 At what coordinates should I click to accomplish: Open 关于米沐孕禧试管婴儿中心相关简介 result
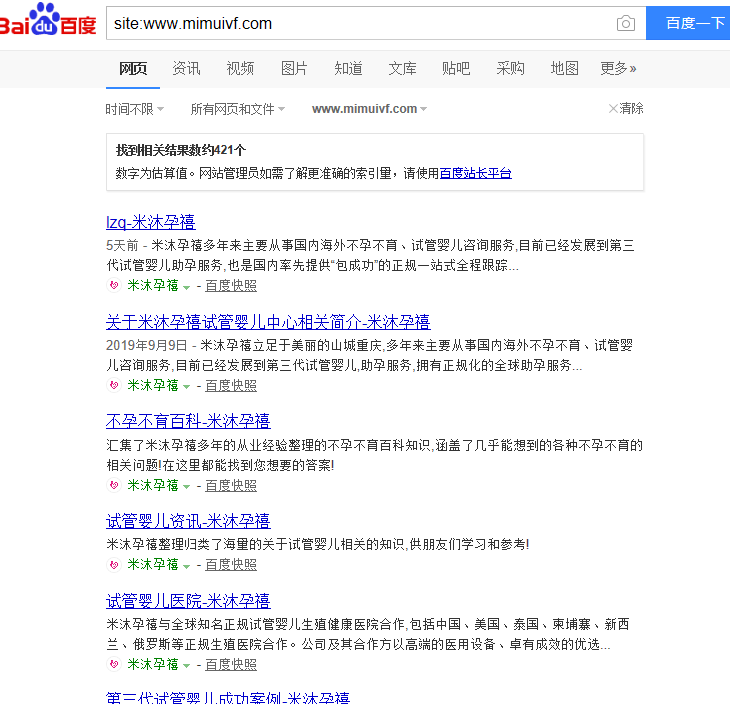(x=268, y=322)
